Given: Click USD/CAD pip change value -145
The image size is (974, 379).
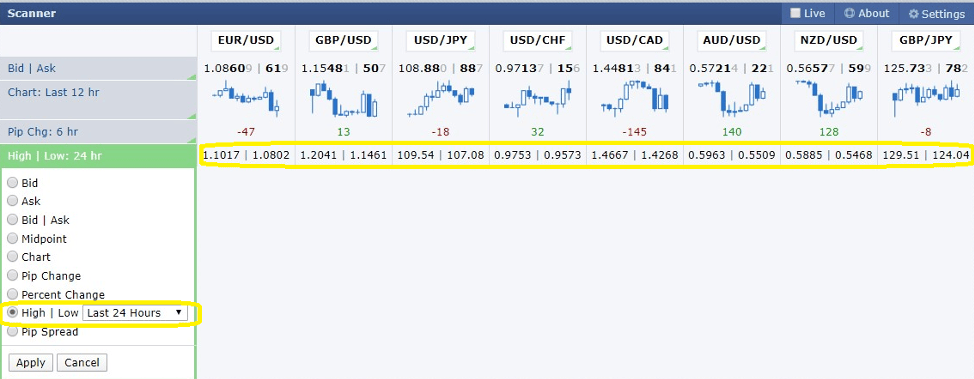Looking at the screenshot, I should point(635,132).
